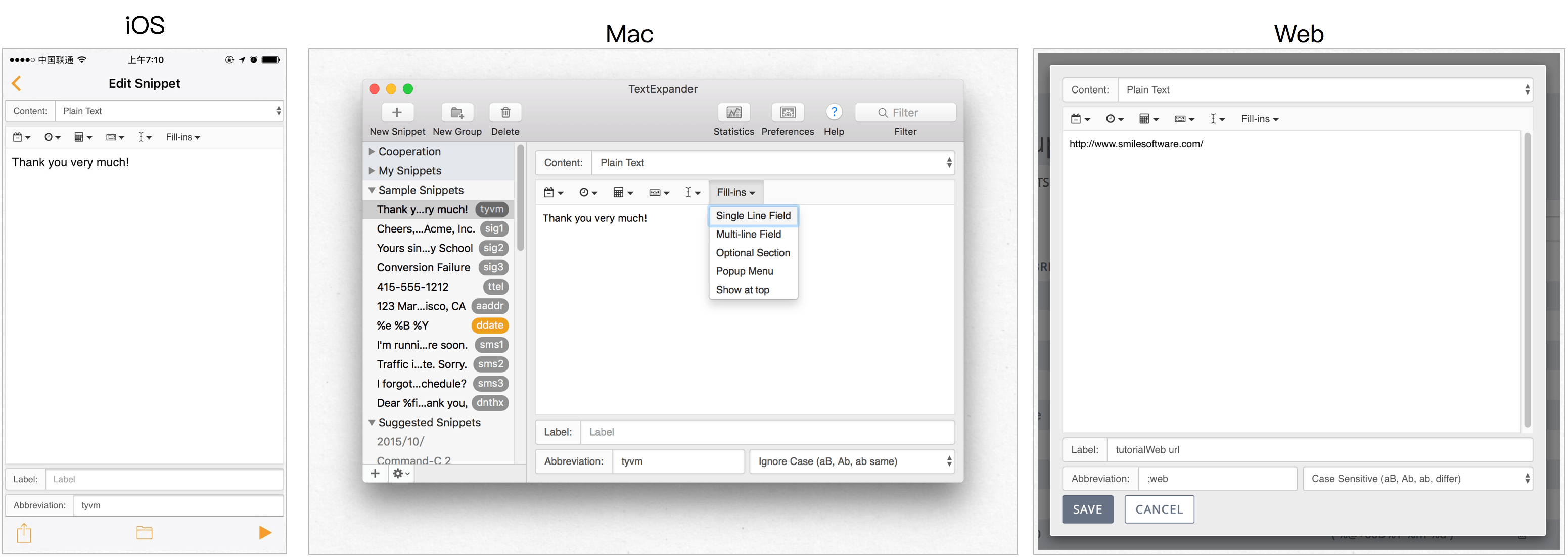Open the Fill-ins menu in Web editor

coord(1259,119)
